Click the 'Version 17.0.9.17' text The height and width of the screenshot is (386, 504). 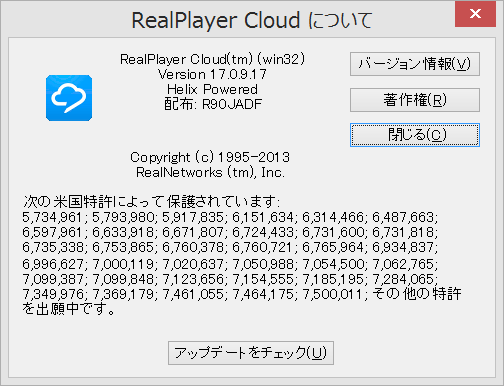tap(212, 74)
